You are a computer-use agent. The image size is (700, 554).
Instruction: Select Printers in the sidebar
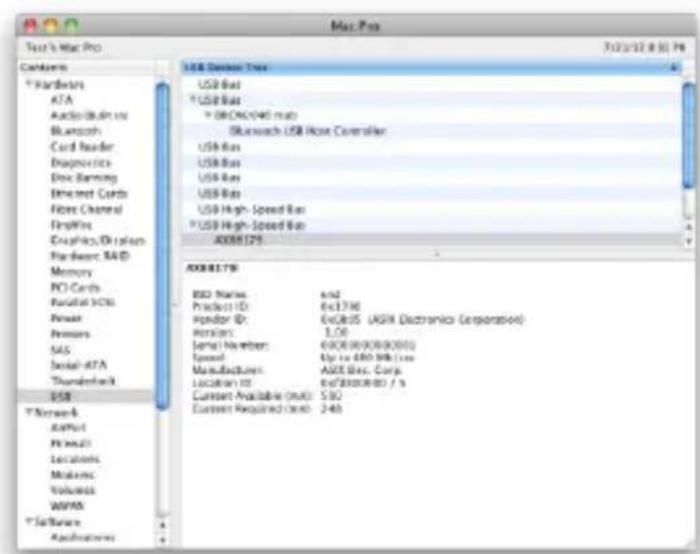[x=70, y=334]
